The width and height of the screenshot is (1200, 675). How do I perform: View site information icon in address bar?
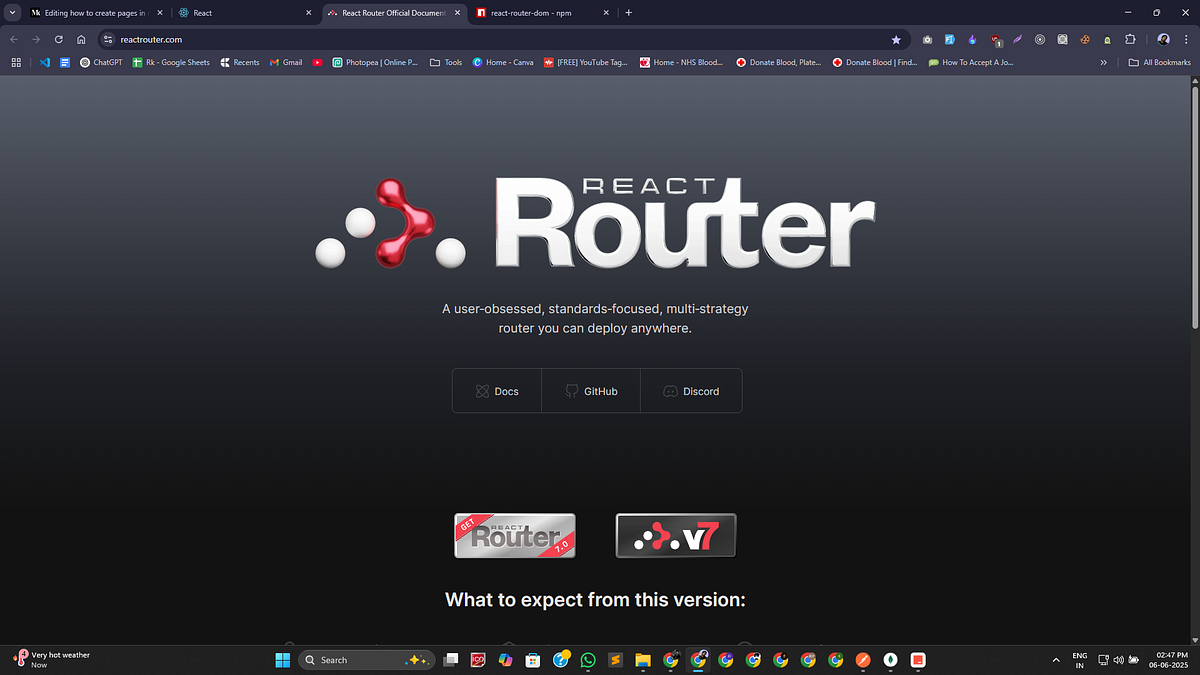tap(109, 39)
